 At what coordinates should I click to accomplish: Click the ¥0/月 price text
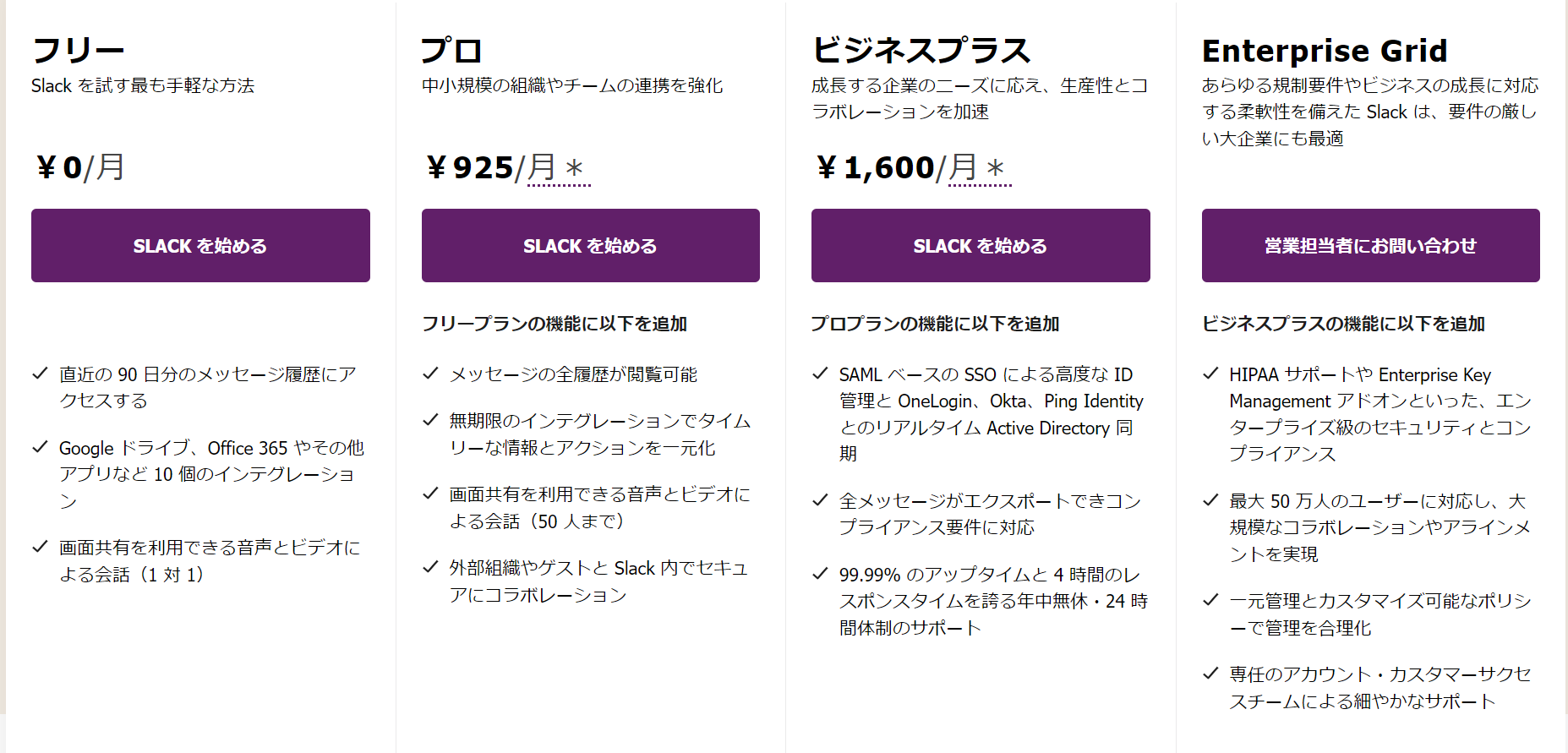pyautogui.click(x=79, y=167)
